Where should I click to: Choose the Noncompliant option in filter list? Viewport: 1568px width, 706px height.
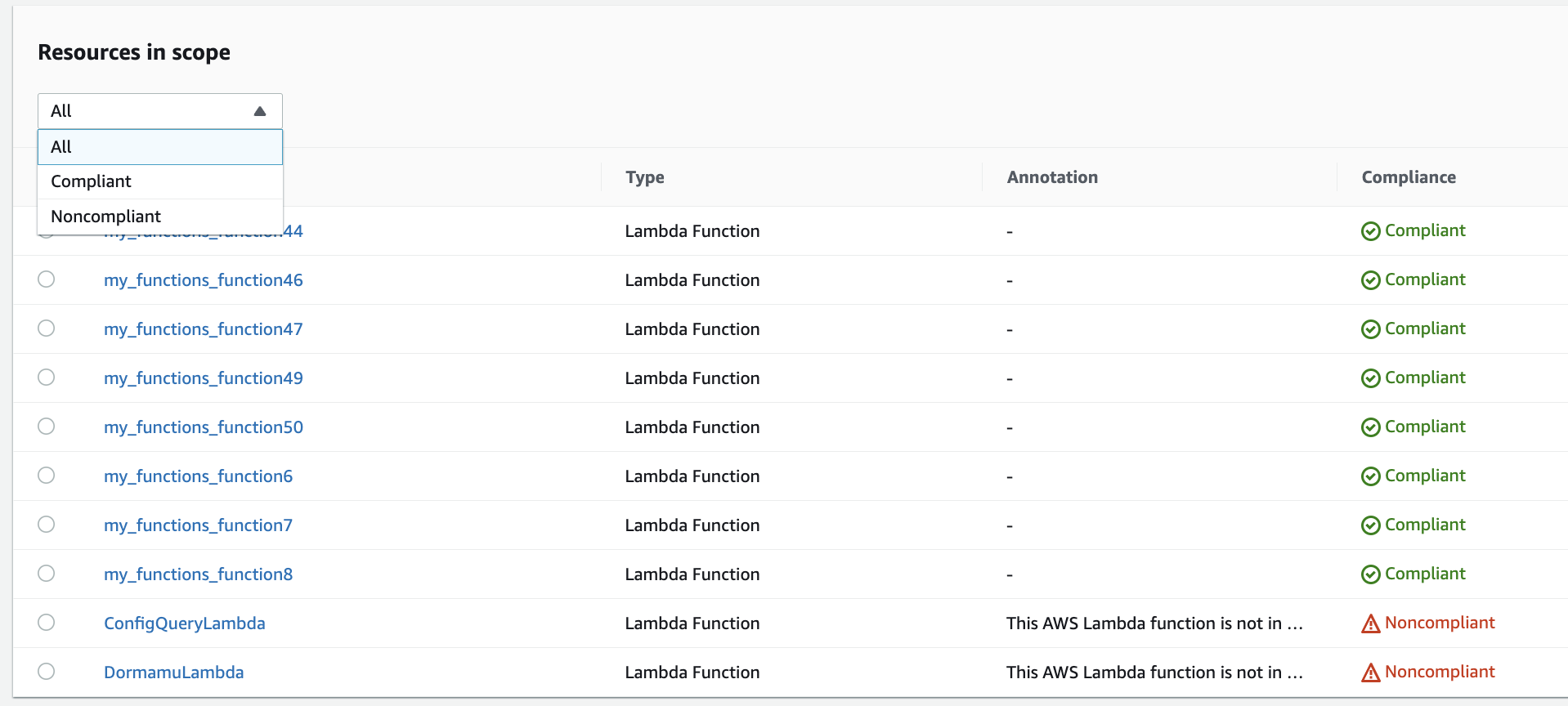[105, 217]
